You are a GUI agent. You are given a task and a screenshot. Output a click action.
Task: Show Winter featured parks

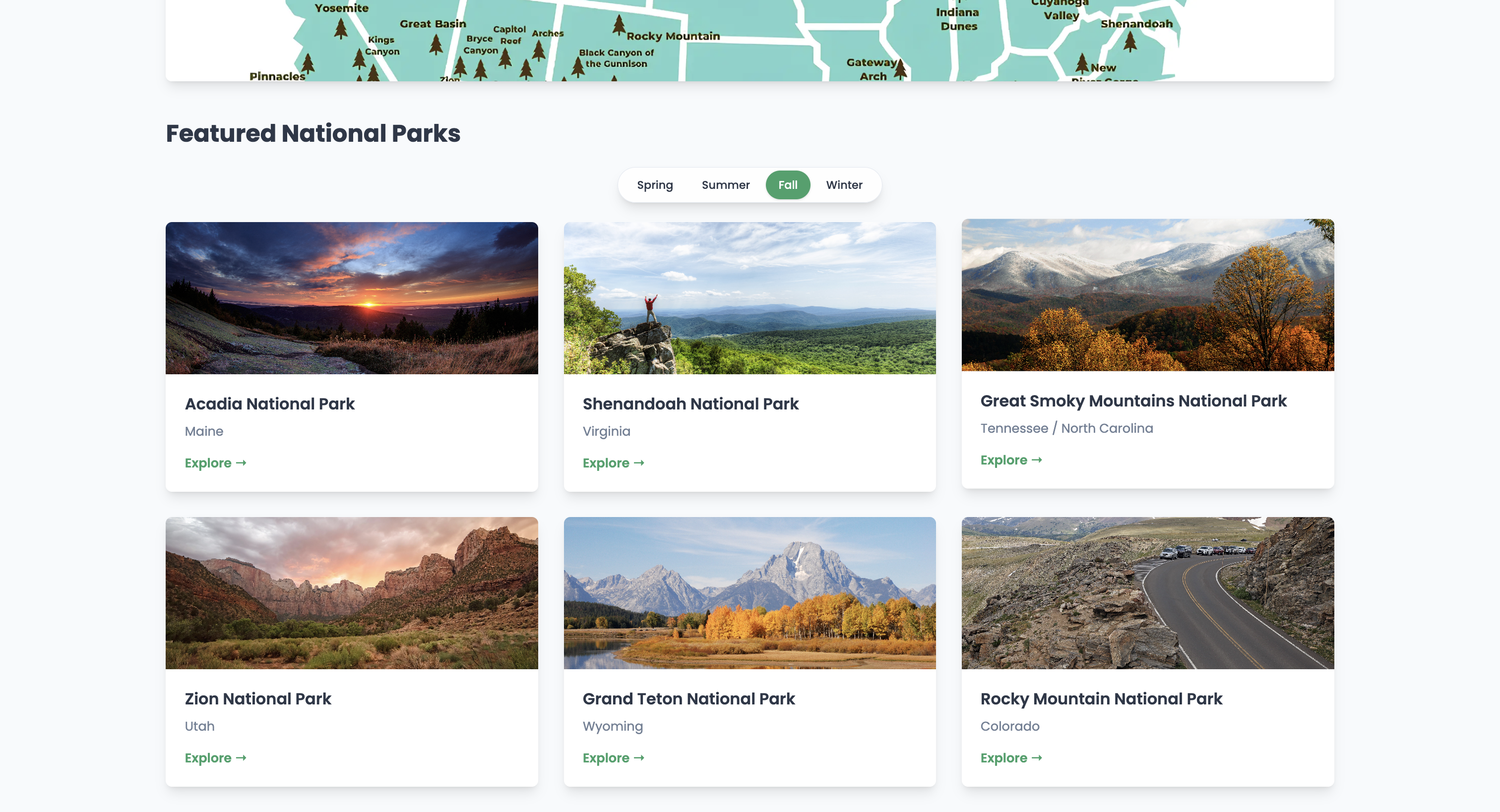pyautogui.click(x=844, y=185)
